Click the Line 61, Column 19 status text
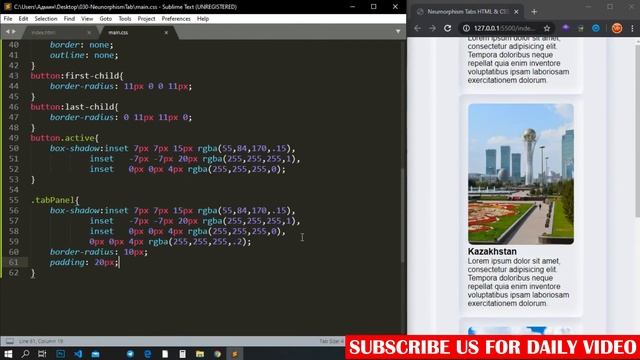 pos(41,341)
